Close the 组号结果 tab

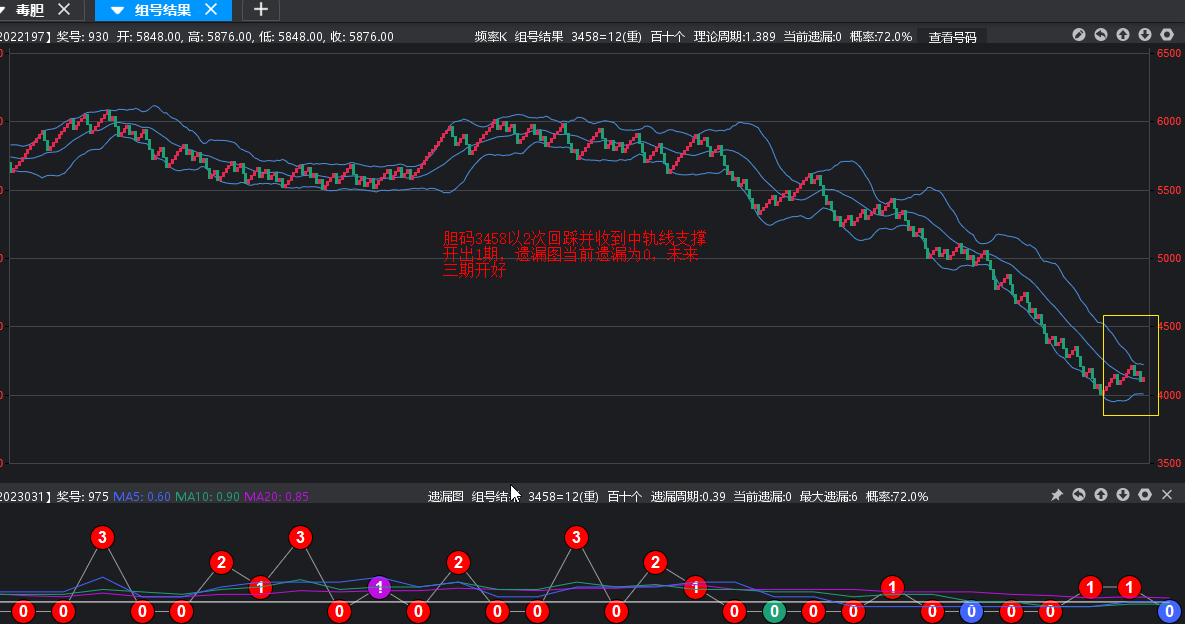[x=211, y=9]
